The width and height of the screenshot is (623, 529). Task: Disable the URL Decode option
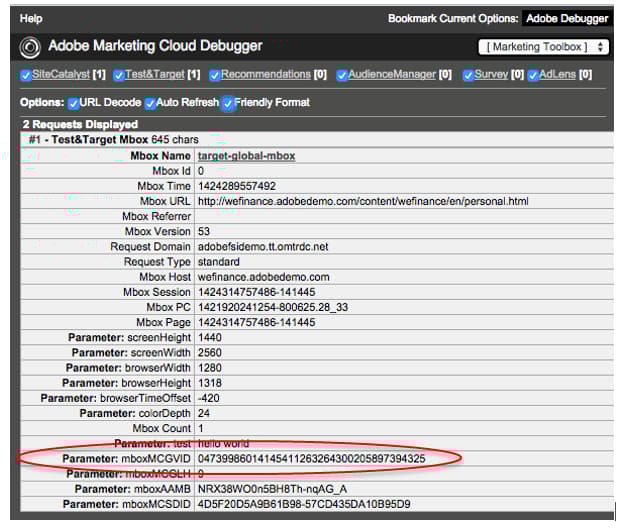[73, 103]
